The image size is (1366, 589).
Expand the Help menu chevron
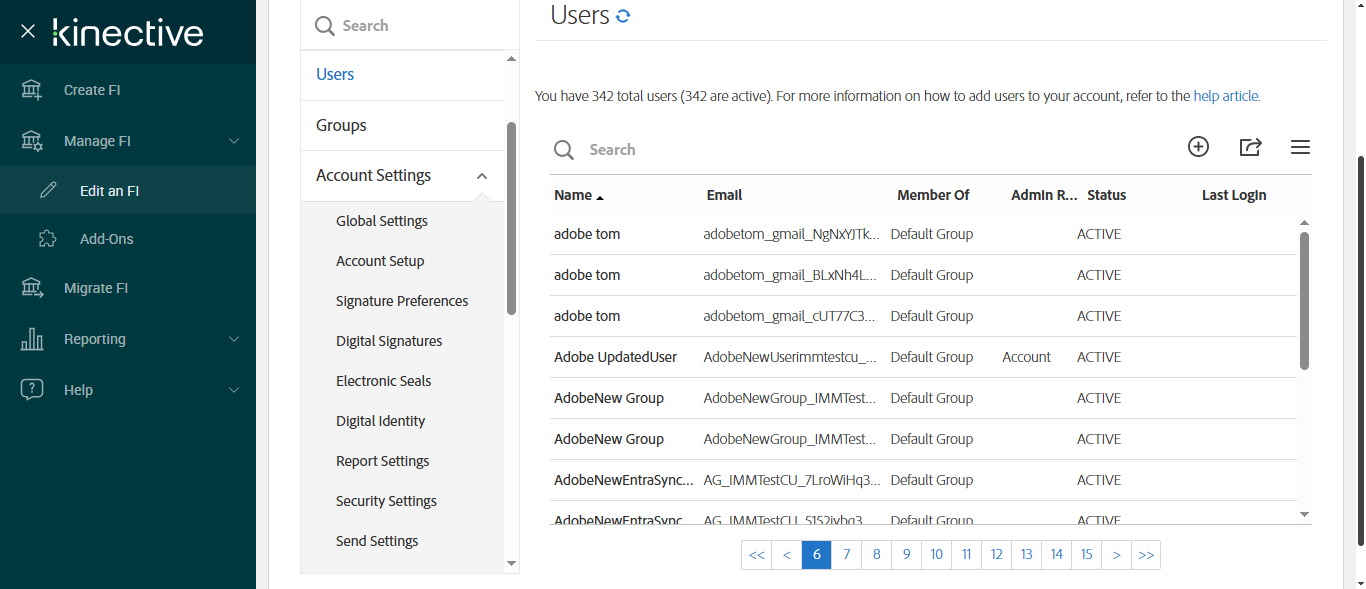click(234, 390)
